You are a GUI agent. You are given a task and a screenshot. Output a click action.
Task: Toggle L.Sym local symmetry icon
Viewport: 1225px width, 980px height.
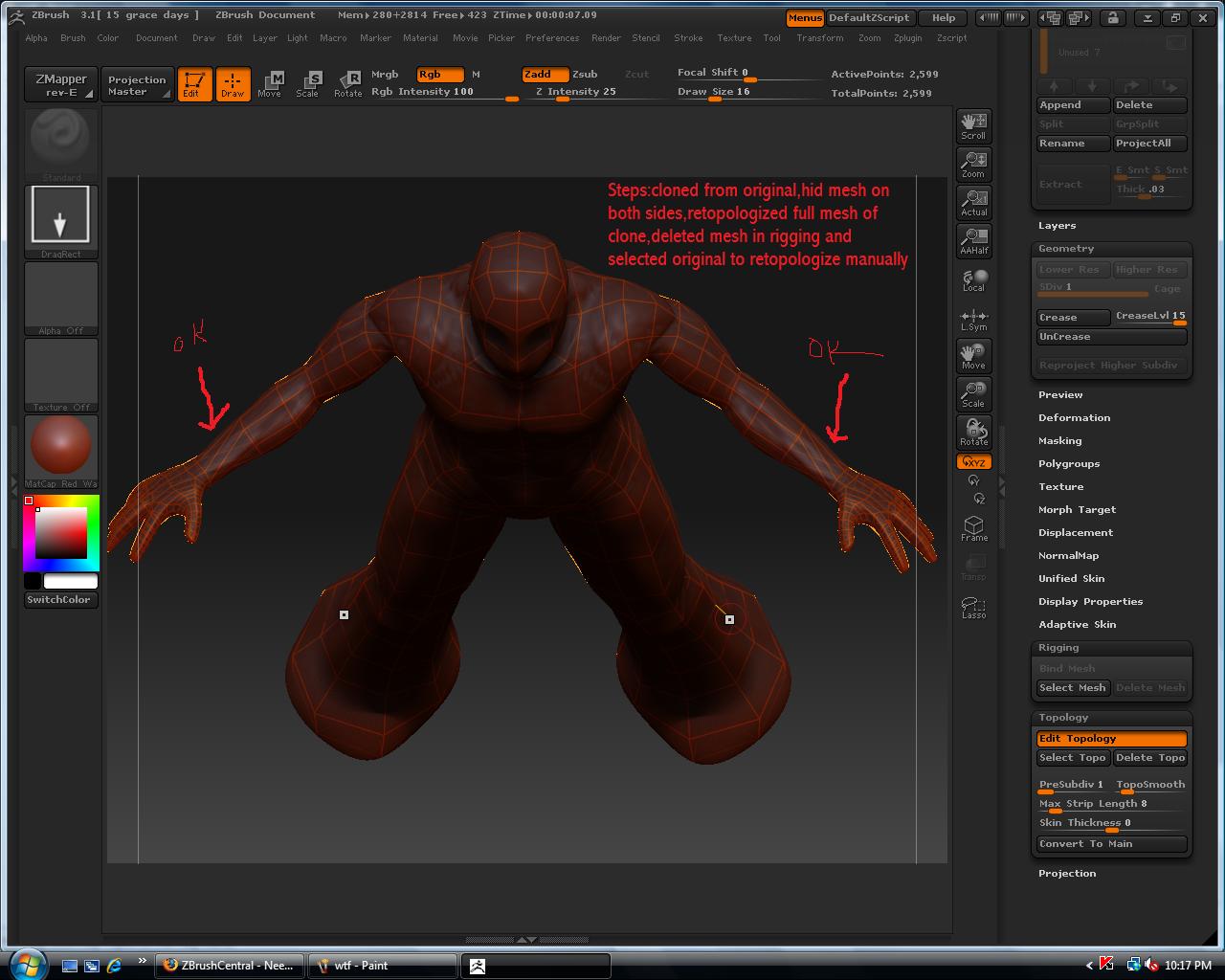pyautogui.click(x=973, y=319)
